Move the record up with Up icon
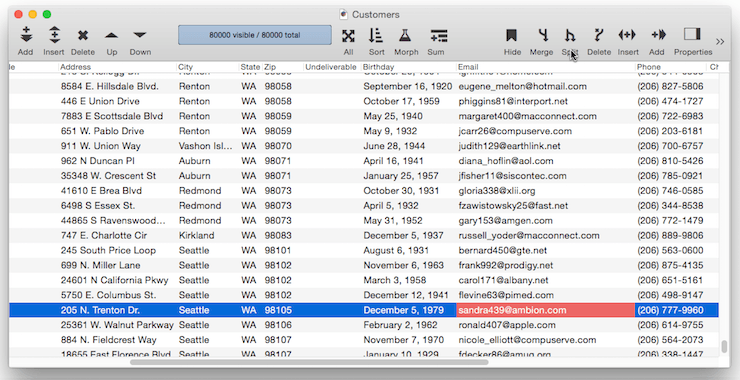 [x=111, y=35]
